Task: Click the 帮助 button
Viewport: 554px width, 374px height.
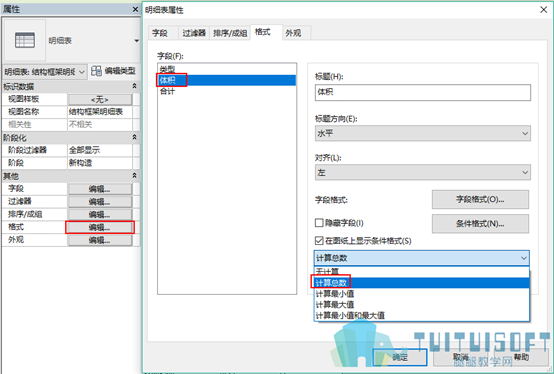Action: click(521, 357)
